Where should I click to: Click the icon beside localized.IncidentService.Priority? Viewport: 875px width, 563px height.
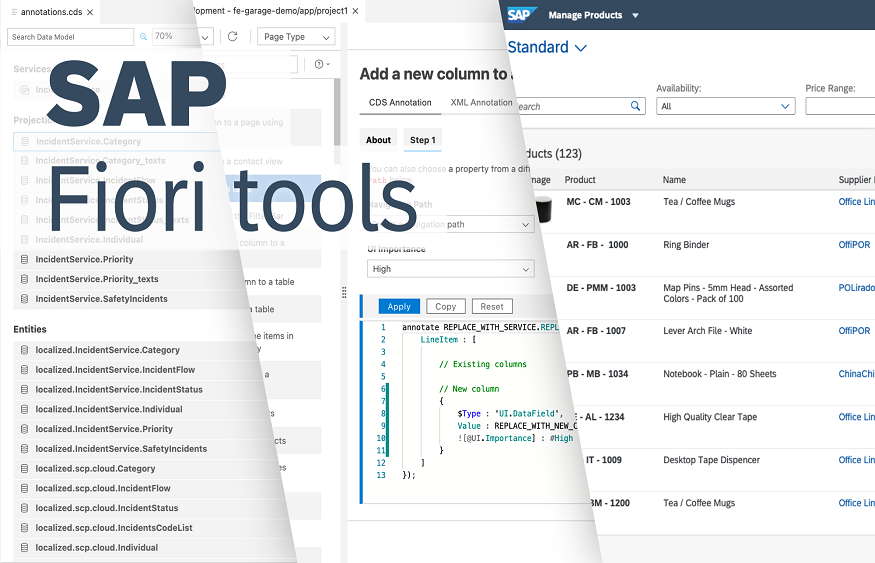25,429
